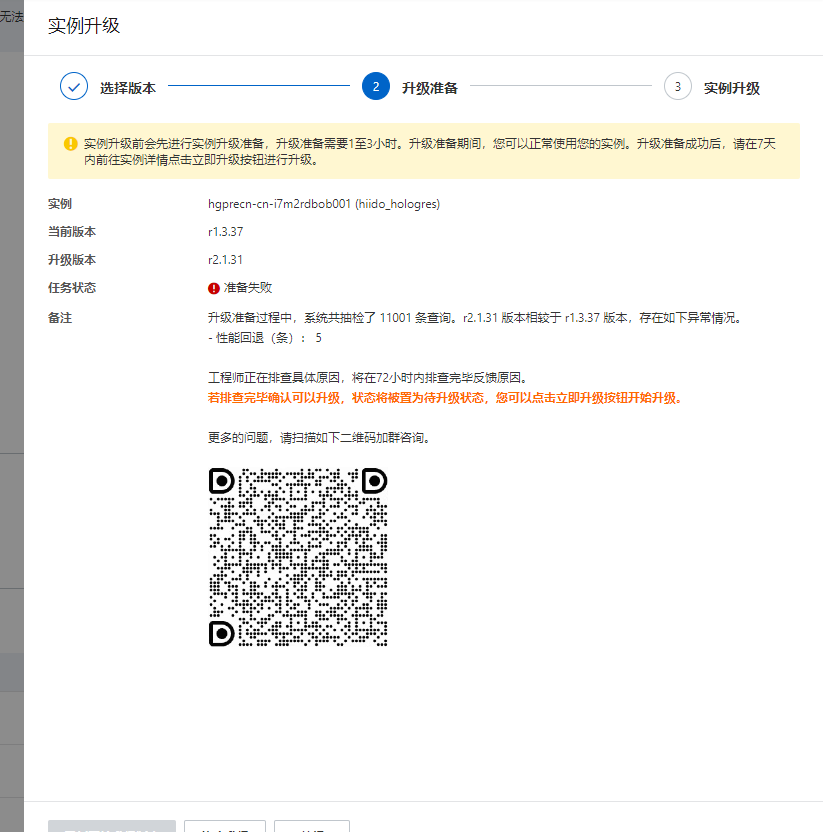Click the orange highlighted upgrade notice text
823x832 pixels.
tap(445, 398)
